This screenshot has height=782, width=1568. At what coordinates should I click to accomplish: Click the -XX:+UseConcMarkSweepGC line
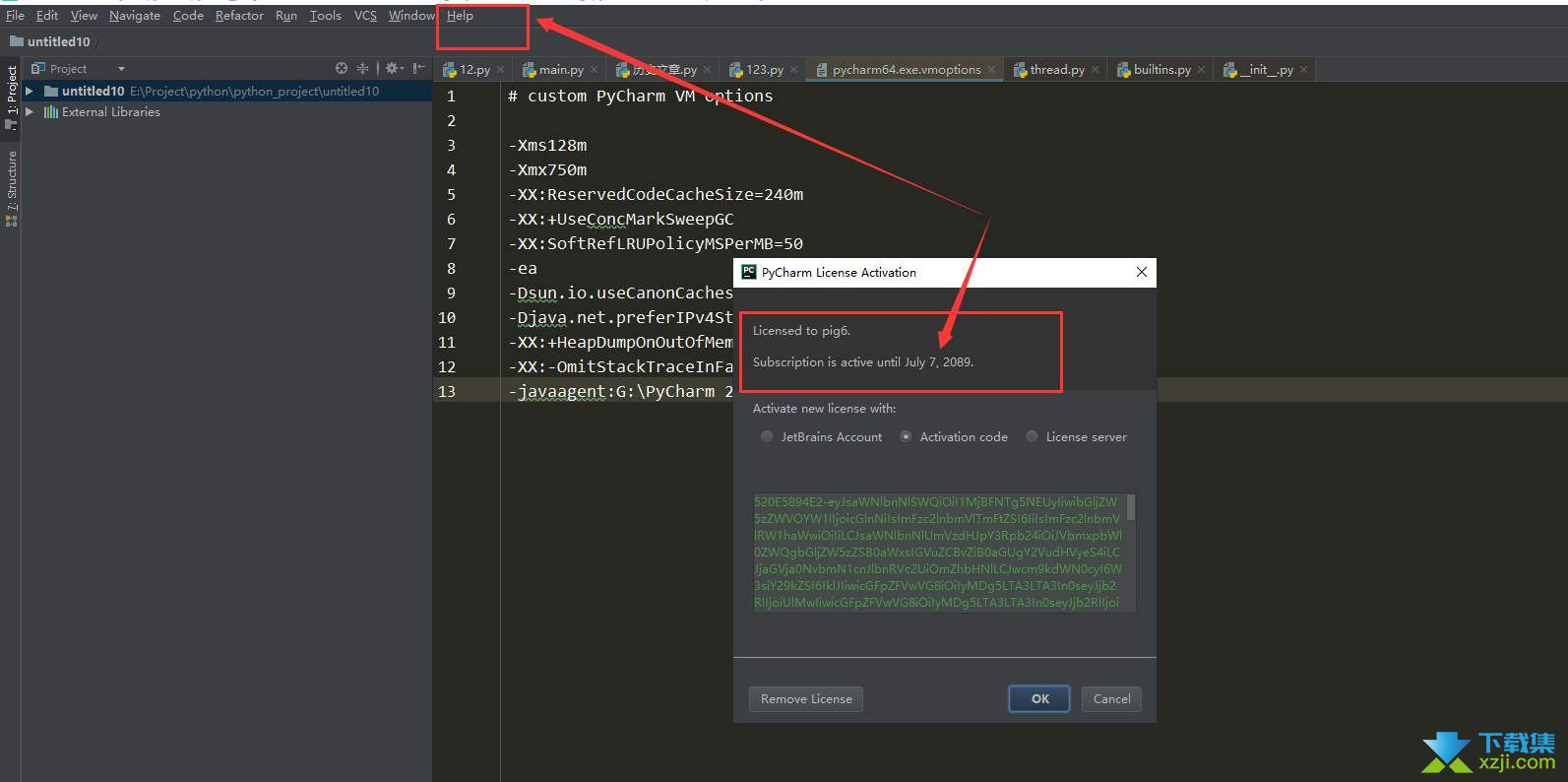click(621, 219)
